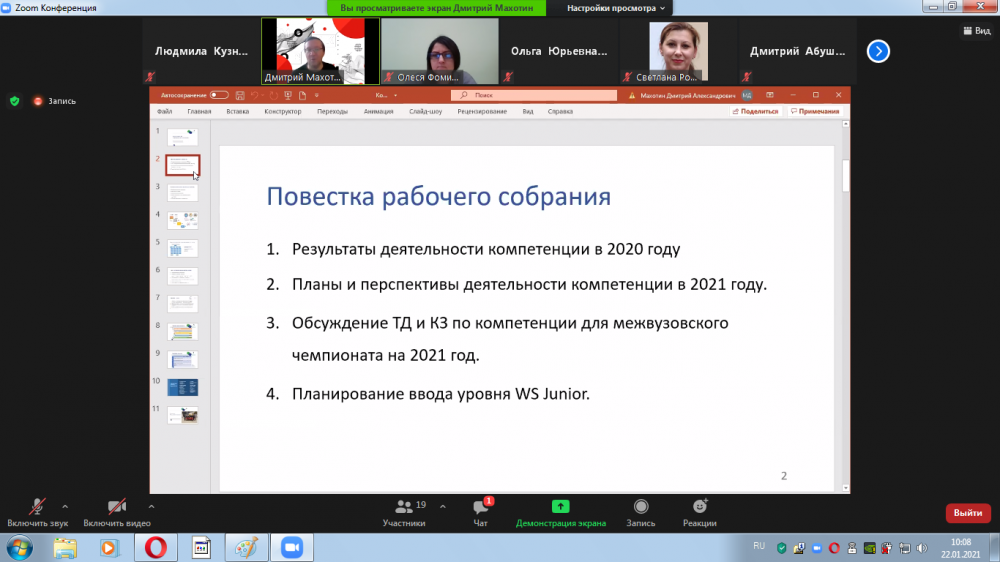Open the Реакции reactions icon
This screenshot has width=1000, height=562.
700,507
